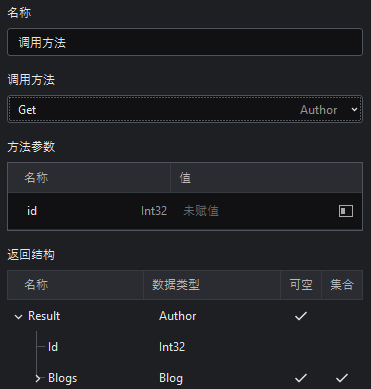Select the id parameter row
The height and width of the screenshot is (389, 371).
[185, 211]
